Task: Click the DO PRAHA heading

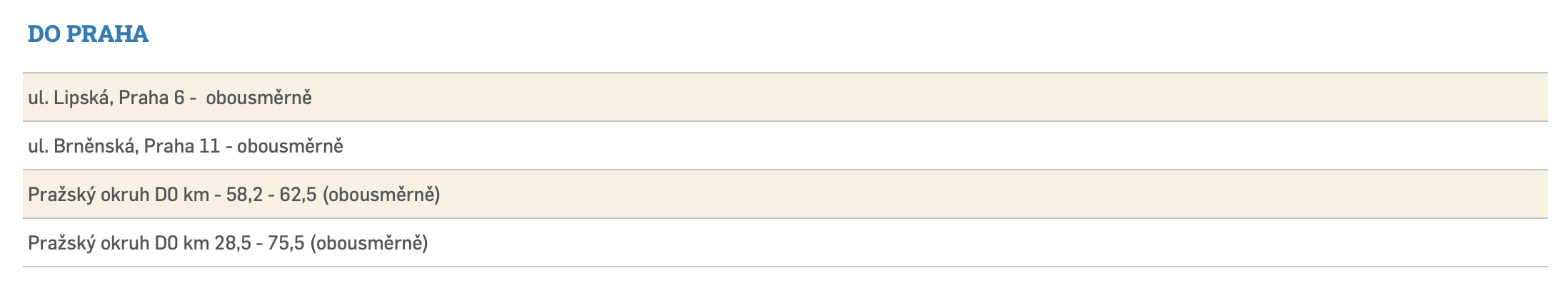Action: pos(88,34)
